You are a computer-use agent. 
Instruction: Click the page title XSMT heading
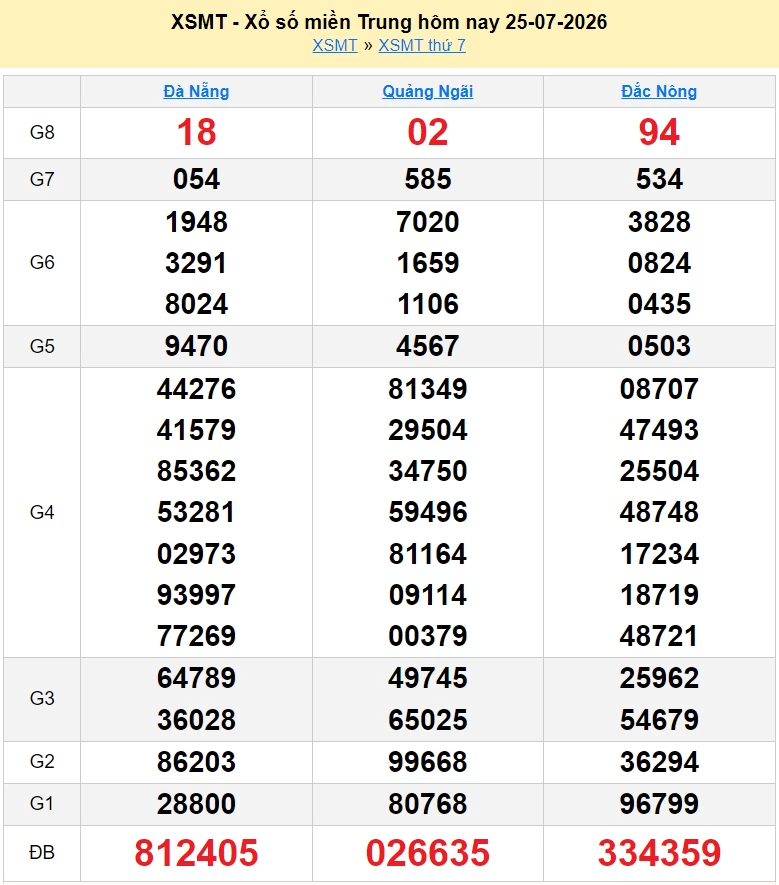[389, 22]
